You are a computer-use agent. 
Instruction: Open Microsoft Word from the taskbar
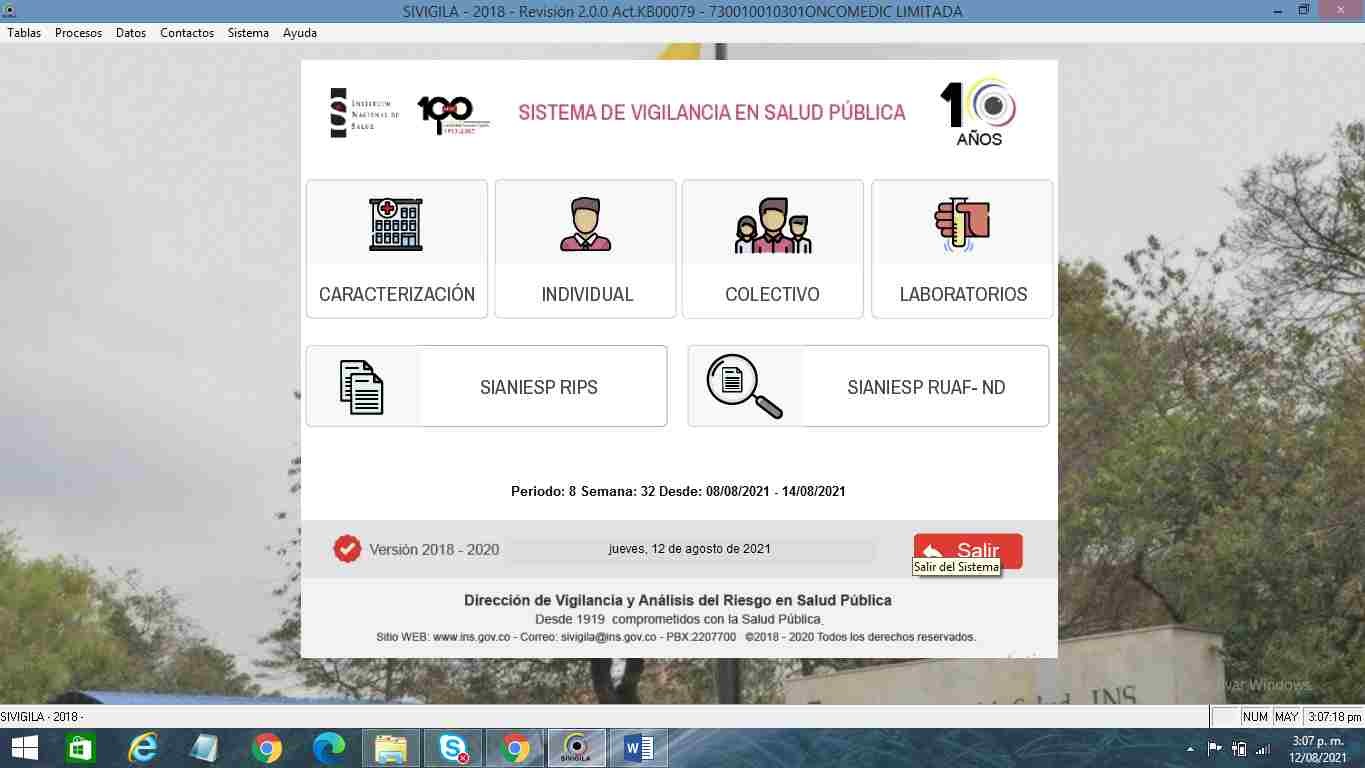638,748
